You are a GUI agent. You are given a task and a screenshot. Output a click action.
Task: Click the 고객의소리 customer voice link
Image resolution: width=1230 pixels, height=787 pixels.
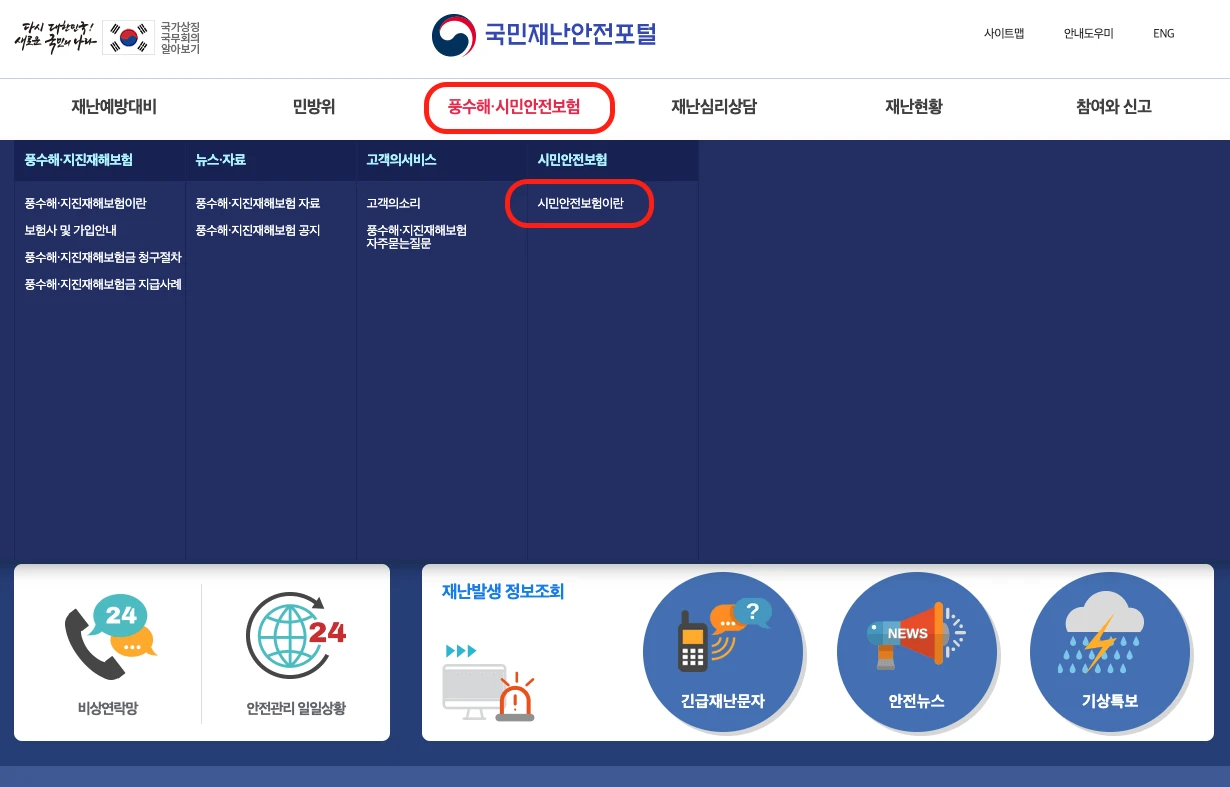[395, 203]
